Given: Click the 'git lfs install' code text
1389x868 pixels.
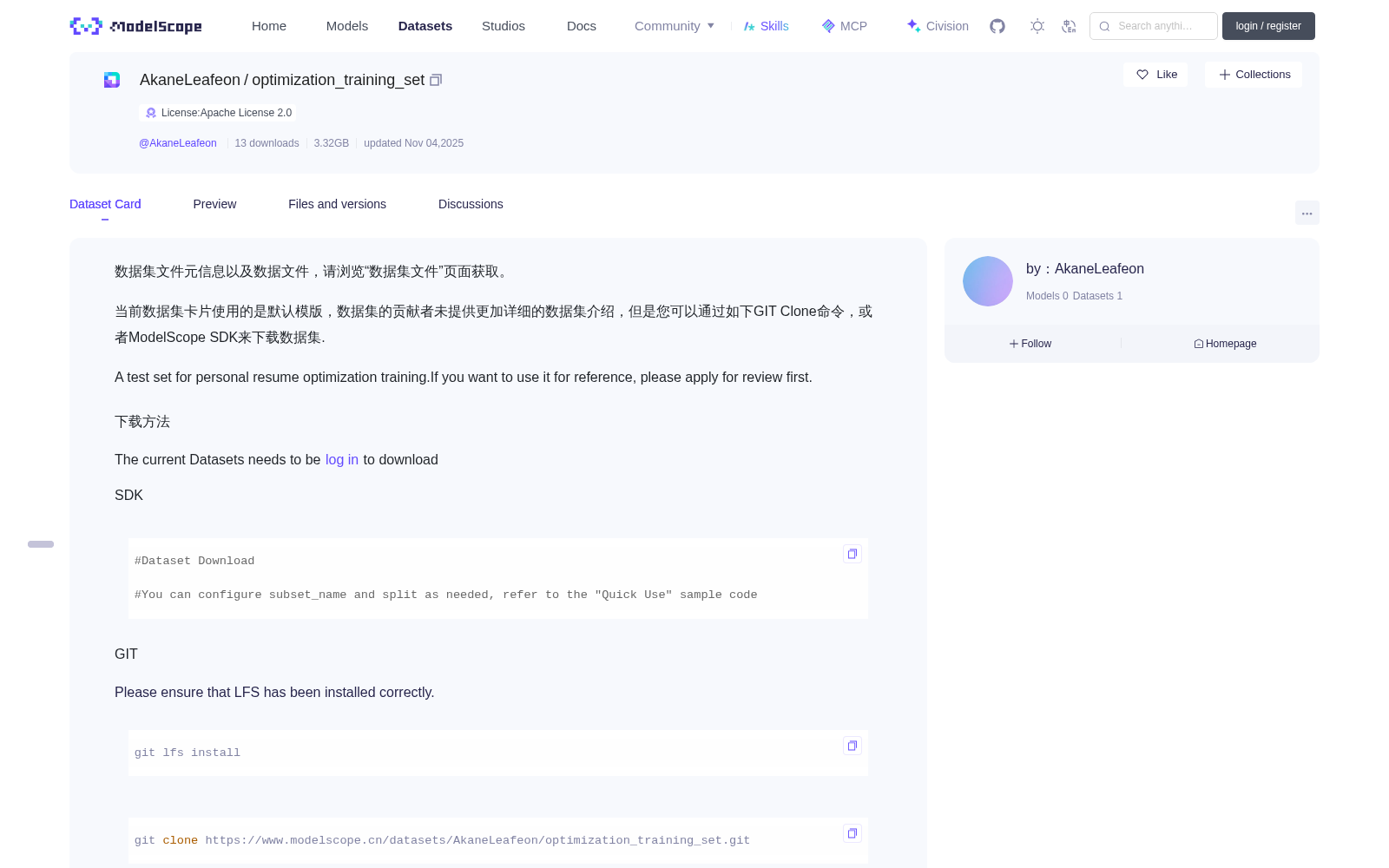Looking at the screenshot, I should 188,753.
